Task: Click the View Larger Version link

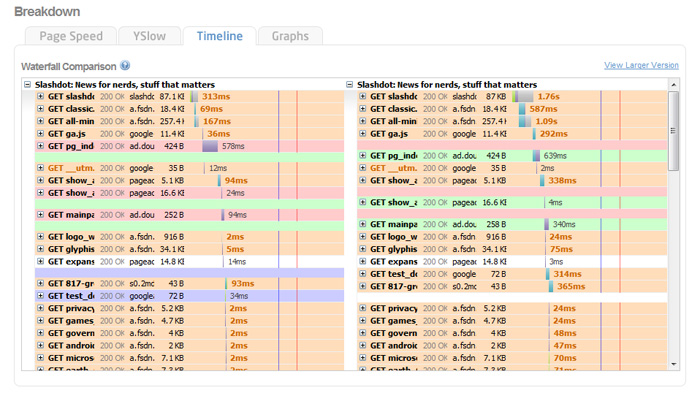Action: [x=641, y=65]
